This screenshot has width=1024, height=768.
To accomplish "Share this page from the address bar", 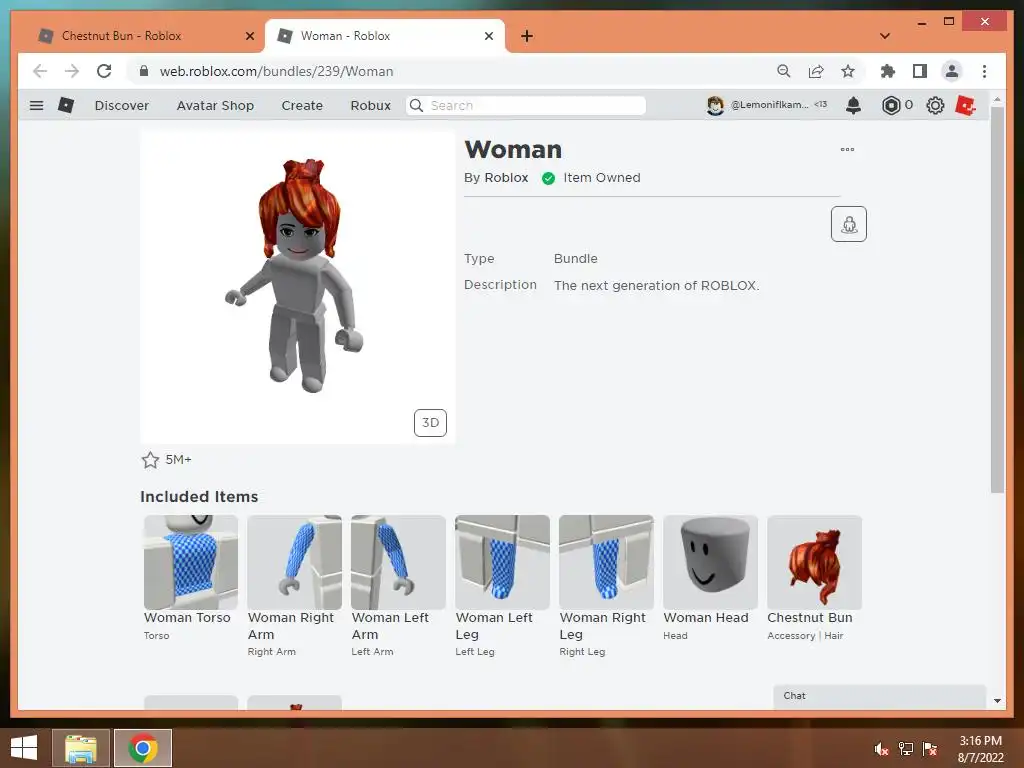I will (x=816, y=71).
